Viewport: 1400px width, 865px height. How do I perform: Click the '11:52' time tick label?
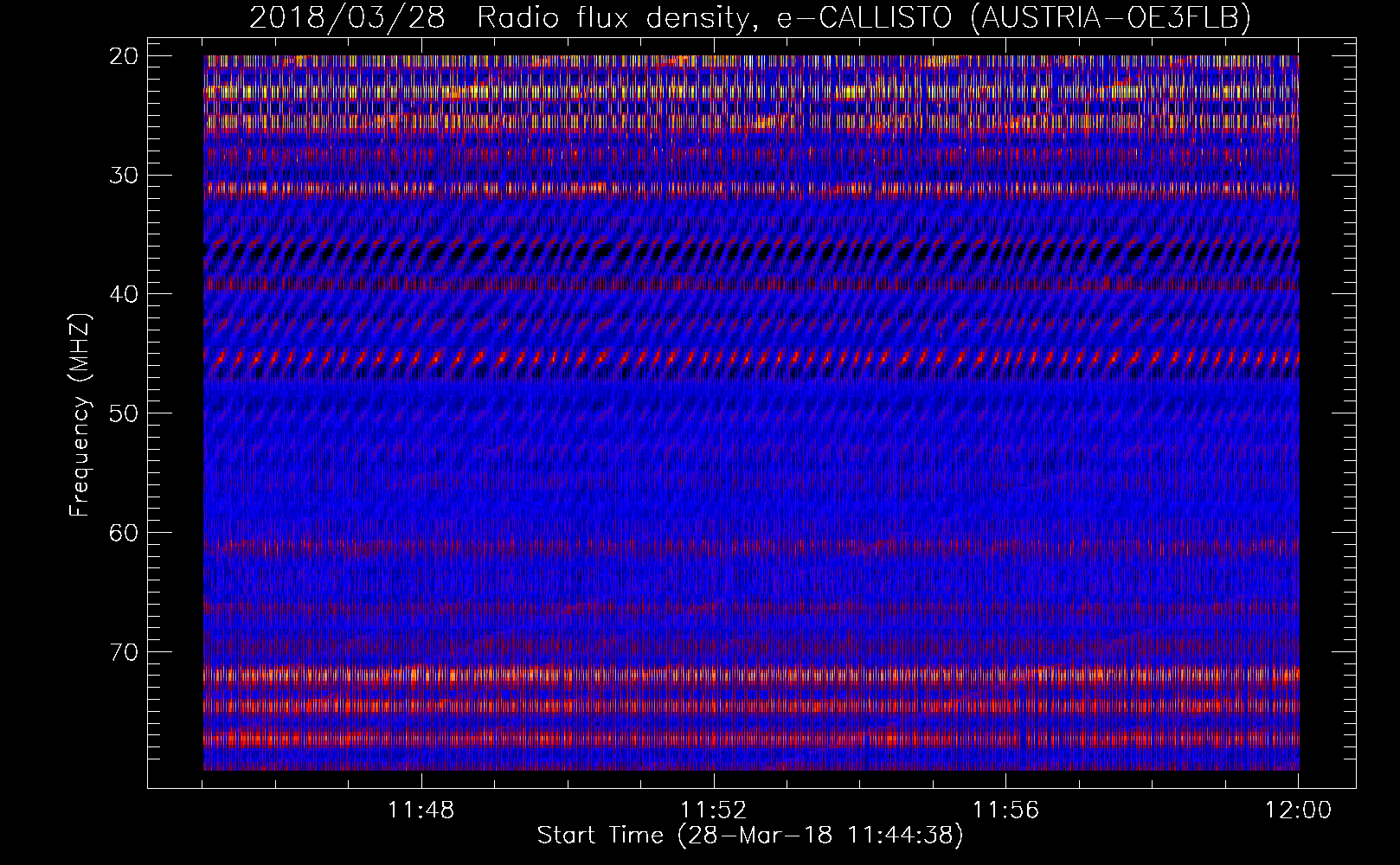714,811
